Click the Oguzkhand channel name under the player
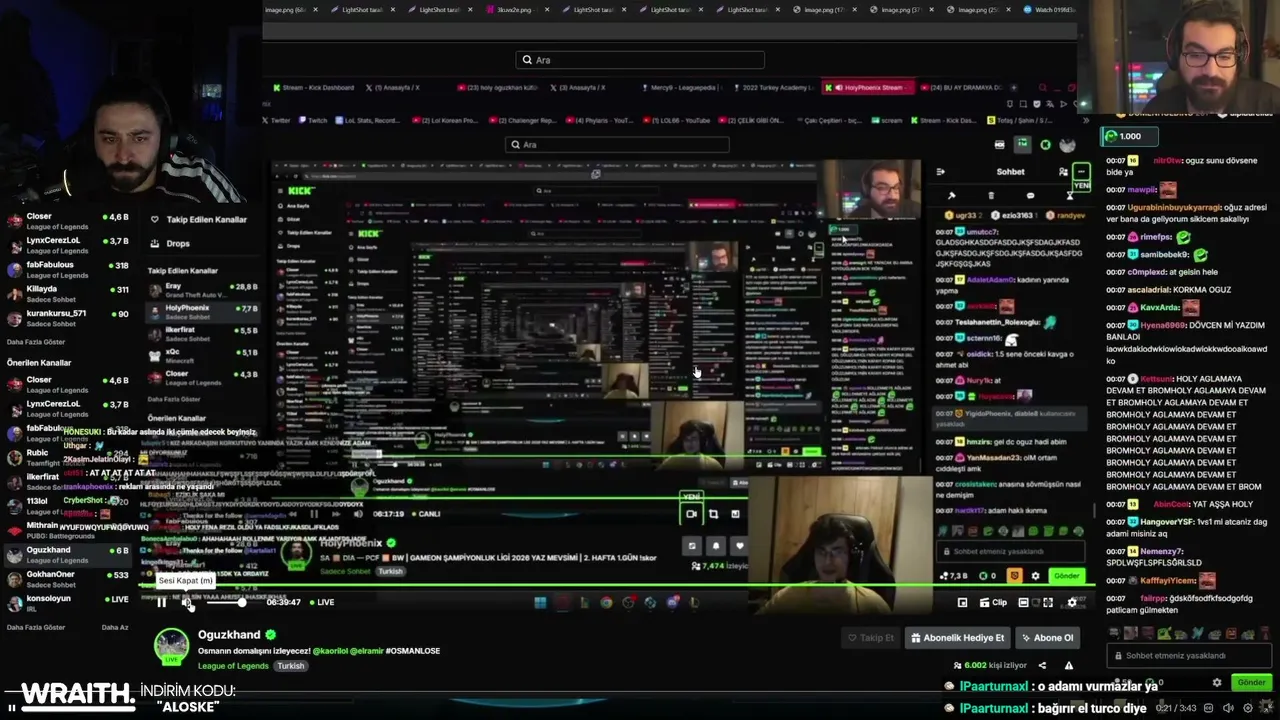1280x720 pixels. click(229, 635)
